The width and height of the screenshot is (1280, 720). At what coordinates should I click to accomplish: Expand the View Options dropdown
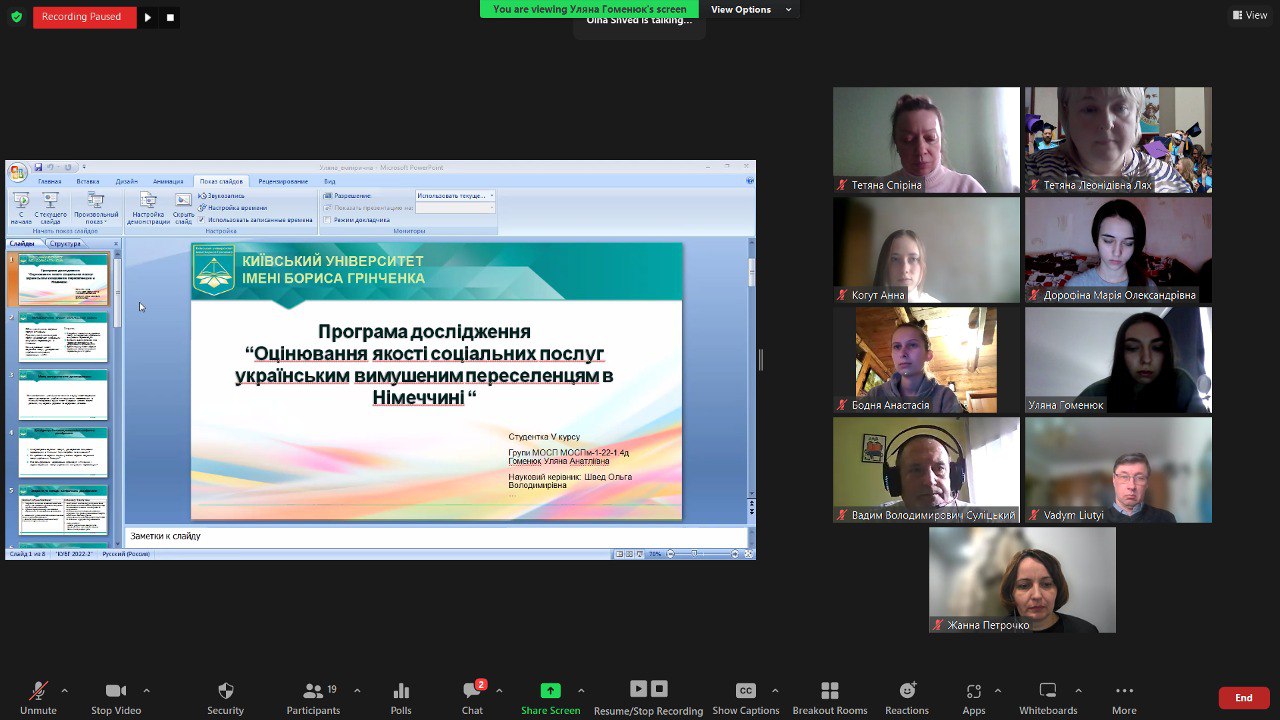pos(751,10)
